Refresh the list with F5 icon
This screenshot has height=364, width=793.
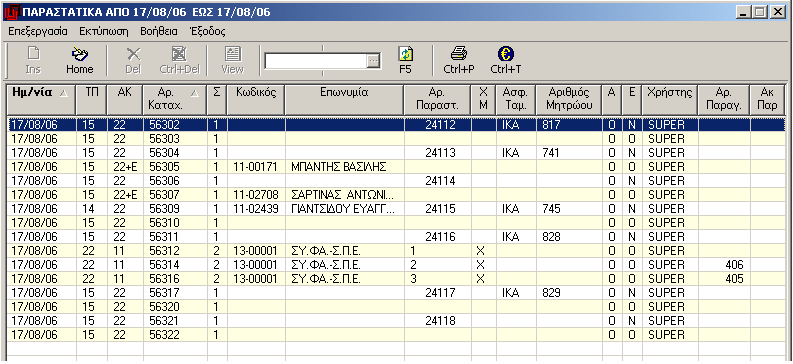(x=406, y=54)
